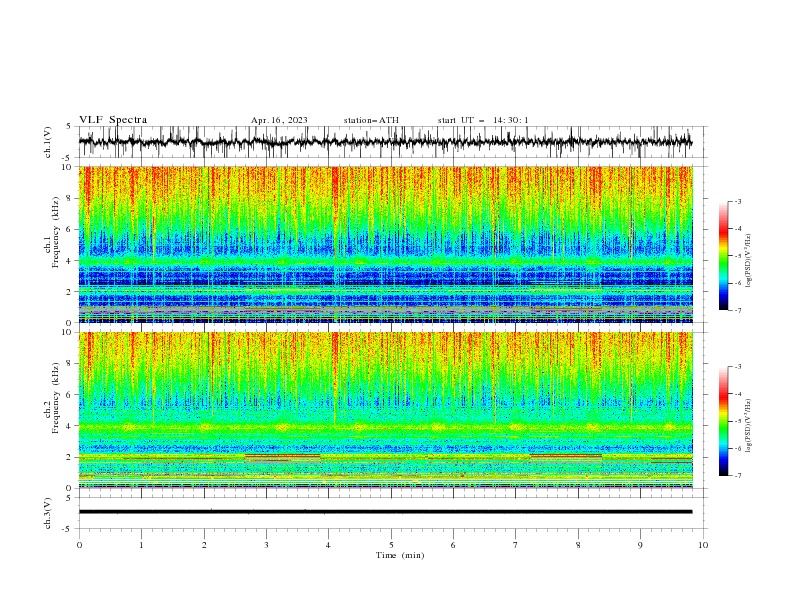The height and width of the screenshot is (612, 792).
Task: Click the red 2 kHz band near minute 3 in ch.2
Action: point(282,455)
